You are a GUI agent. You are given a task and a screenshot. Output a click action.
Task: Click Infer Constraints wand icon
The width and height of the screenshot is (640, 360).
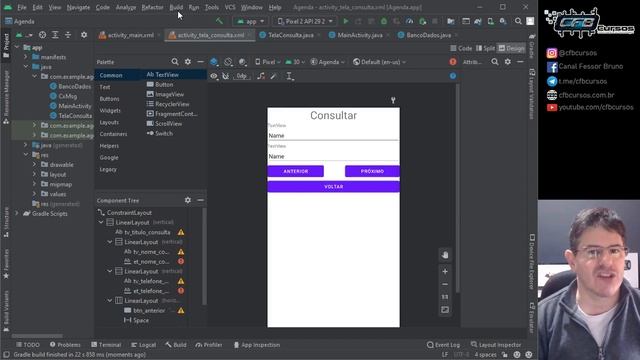(273, 76)
